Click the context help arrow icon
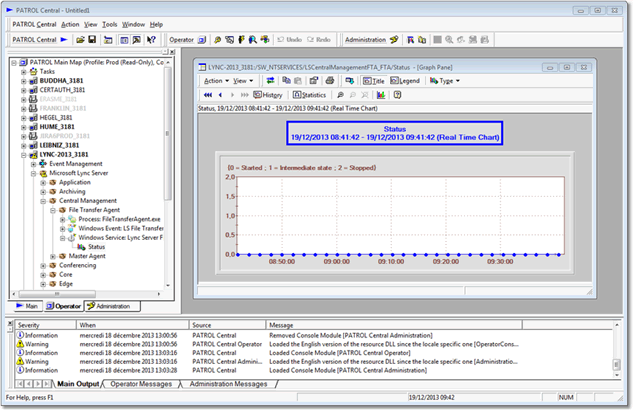Viewport: 633px width, 411px height. click(x=151, y=39)
